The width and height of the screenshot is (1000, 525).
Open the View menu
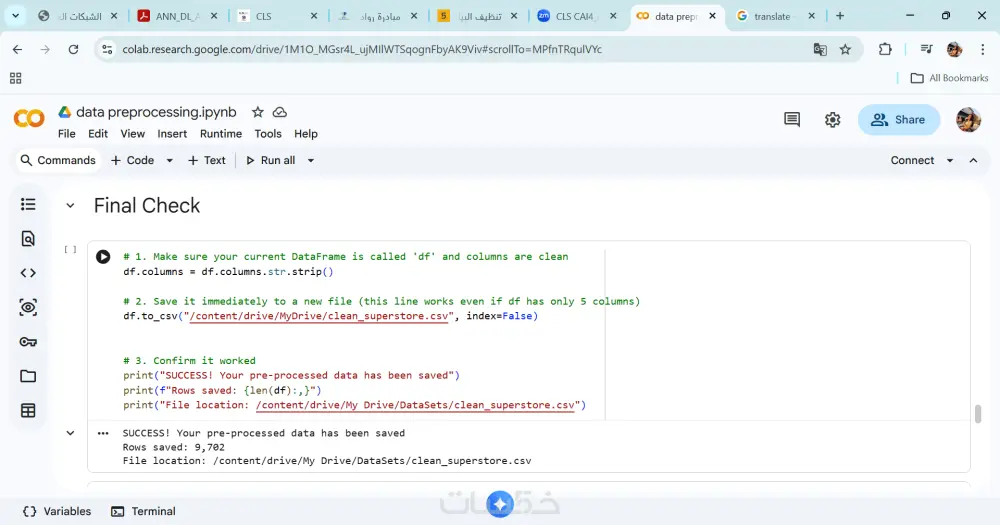tap(133, 134)
